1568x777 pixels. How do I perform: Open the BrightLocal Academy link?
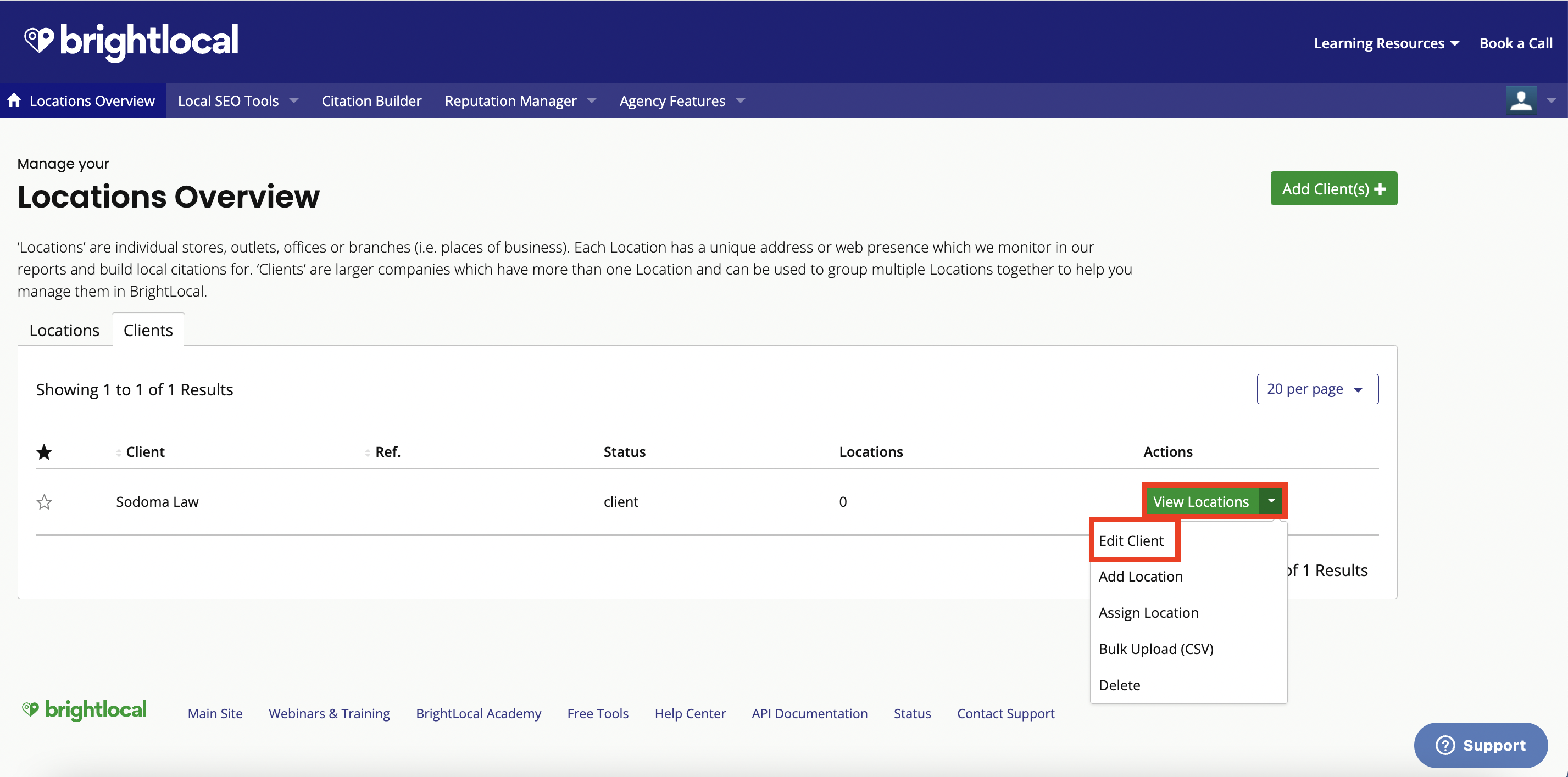(x=479, y=713)
